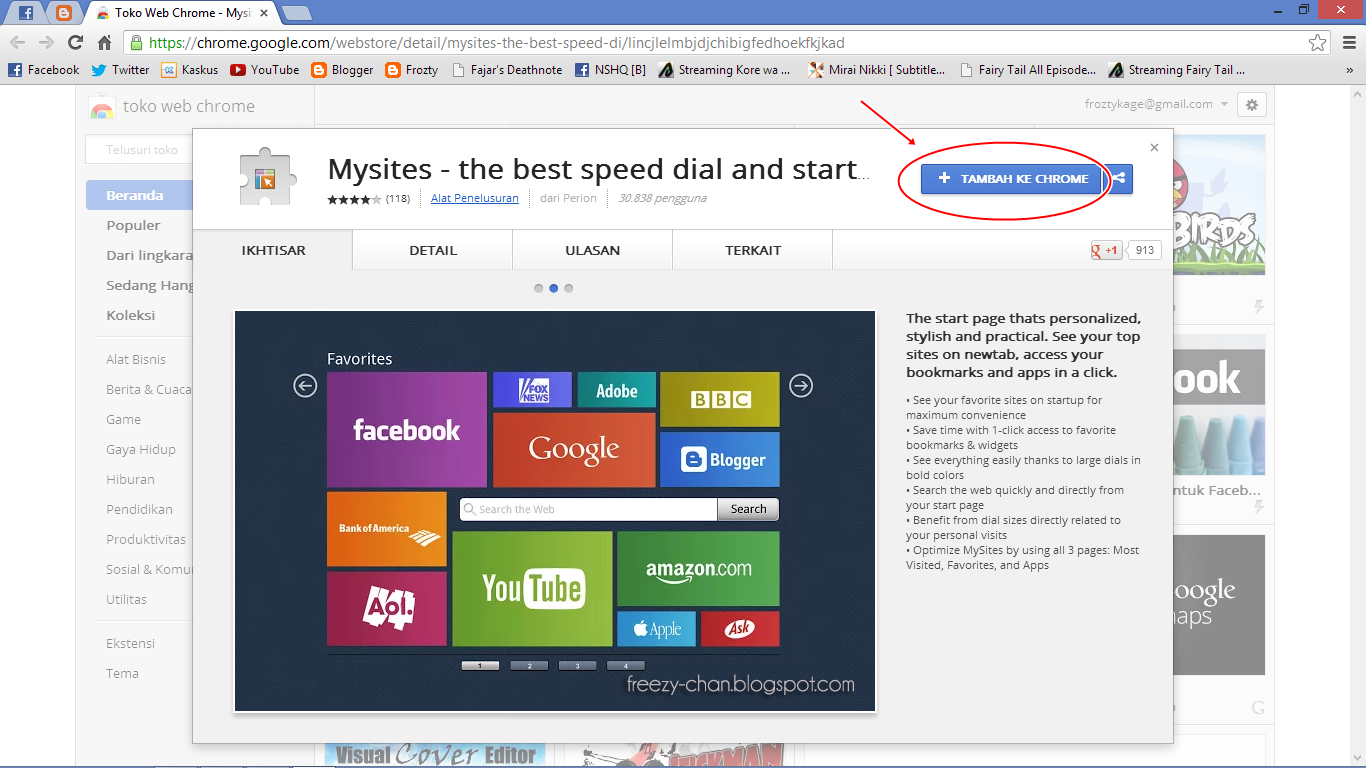1366x768 pixels.
Task: Open the Web Store settings gear
Action: pos(1251,104)
